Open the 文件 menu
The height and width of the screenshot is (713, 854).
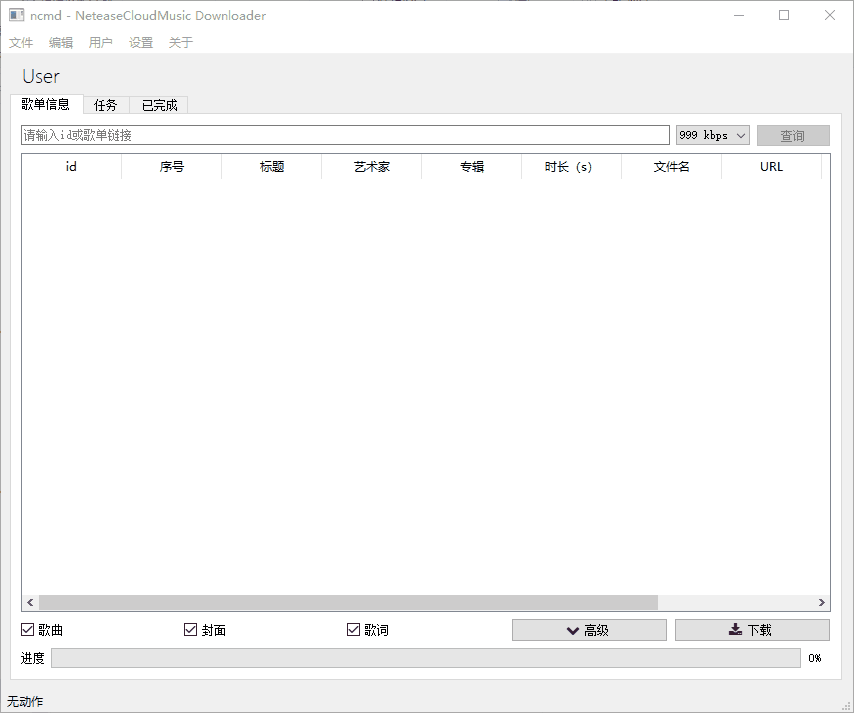point(21,42)
